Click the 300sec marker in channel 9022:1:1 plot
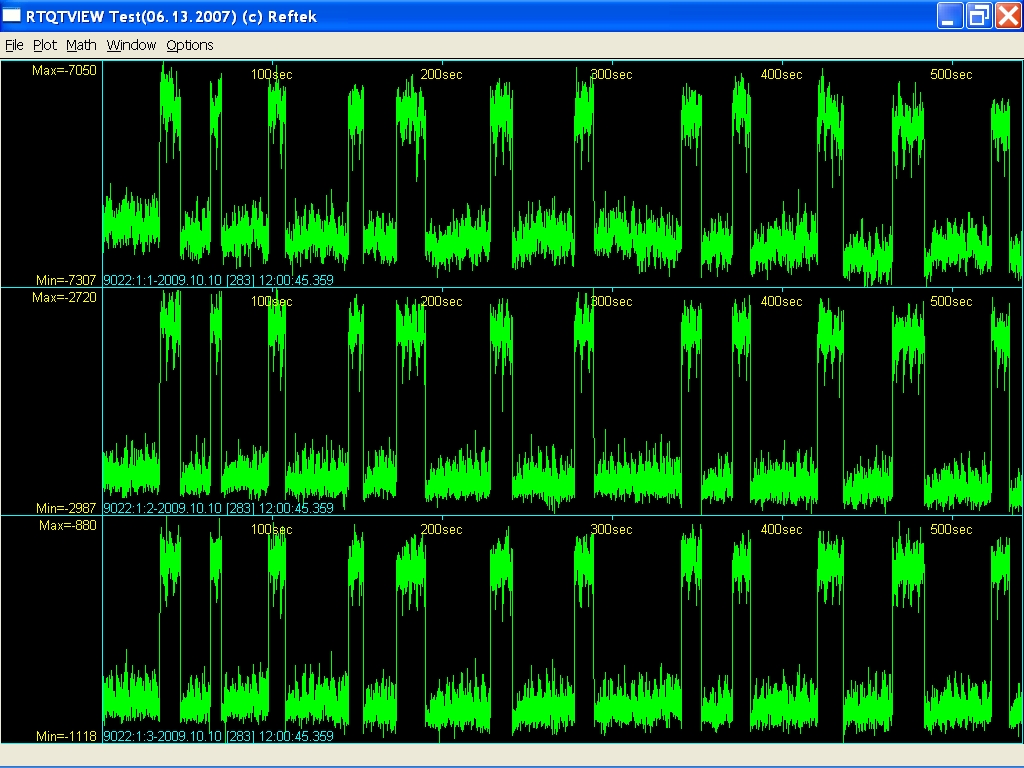This screenshot has height=768, width=1024. point(611,74)
